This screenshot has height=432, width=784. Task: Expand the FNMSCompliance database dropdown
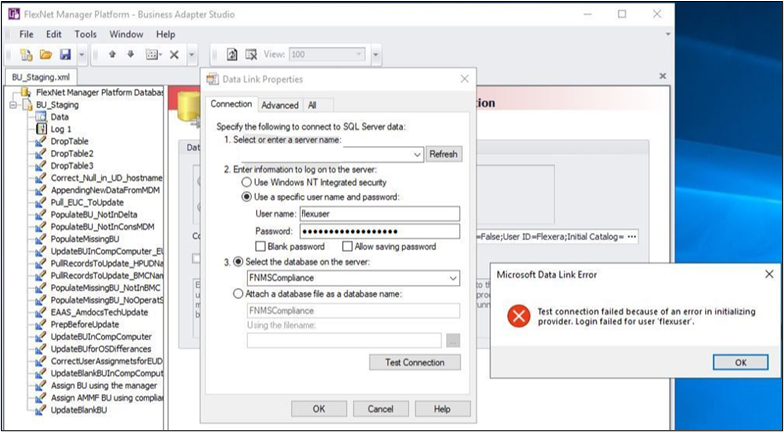click(x=453, y=277)
